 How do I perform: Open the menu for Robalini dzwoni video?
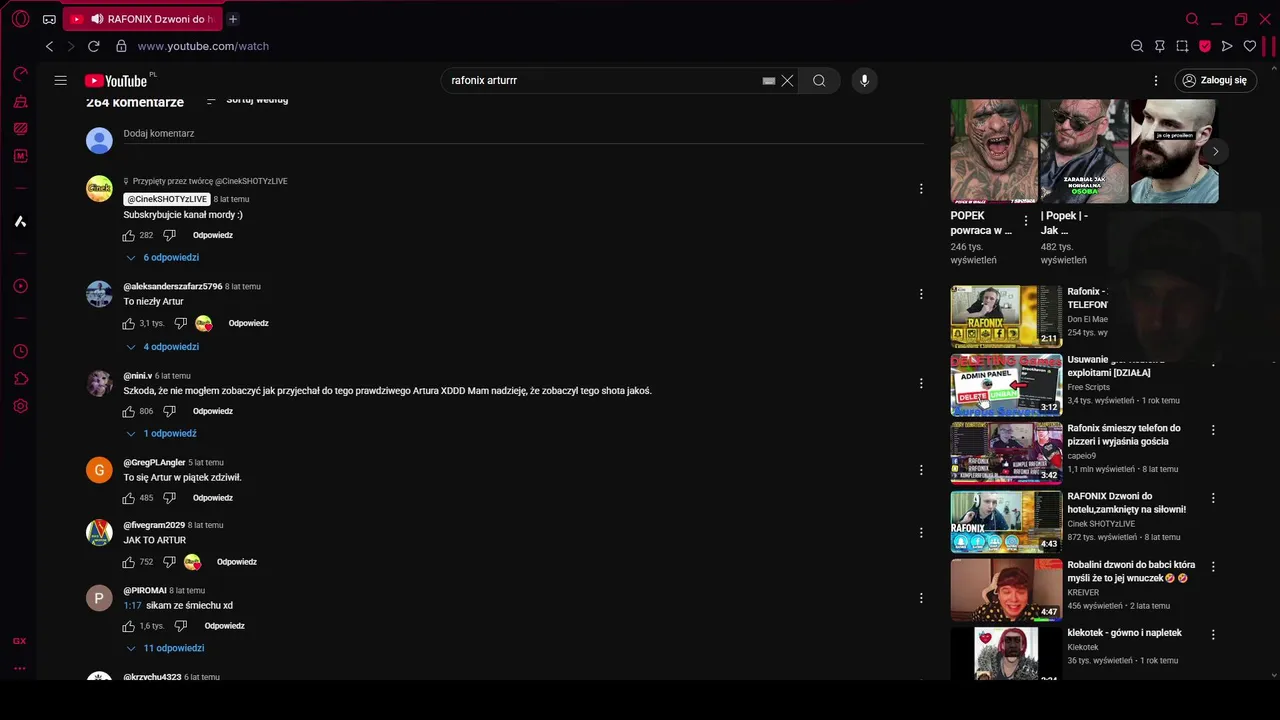(x=1213, y=567)
